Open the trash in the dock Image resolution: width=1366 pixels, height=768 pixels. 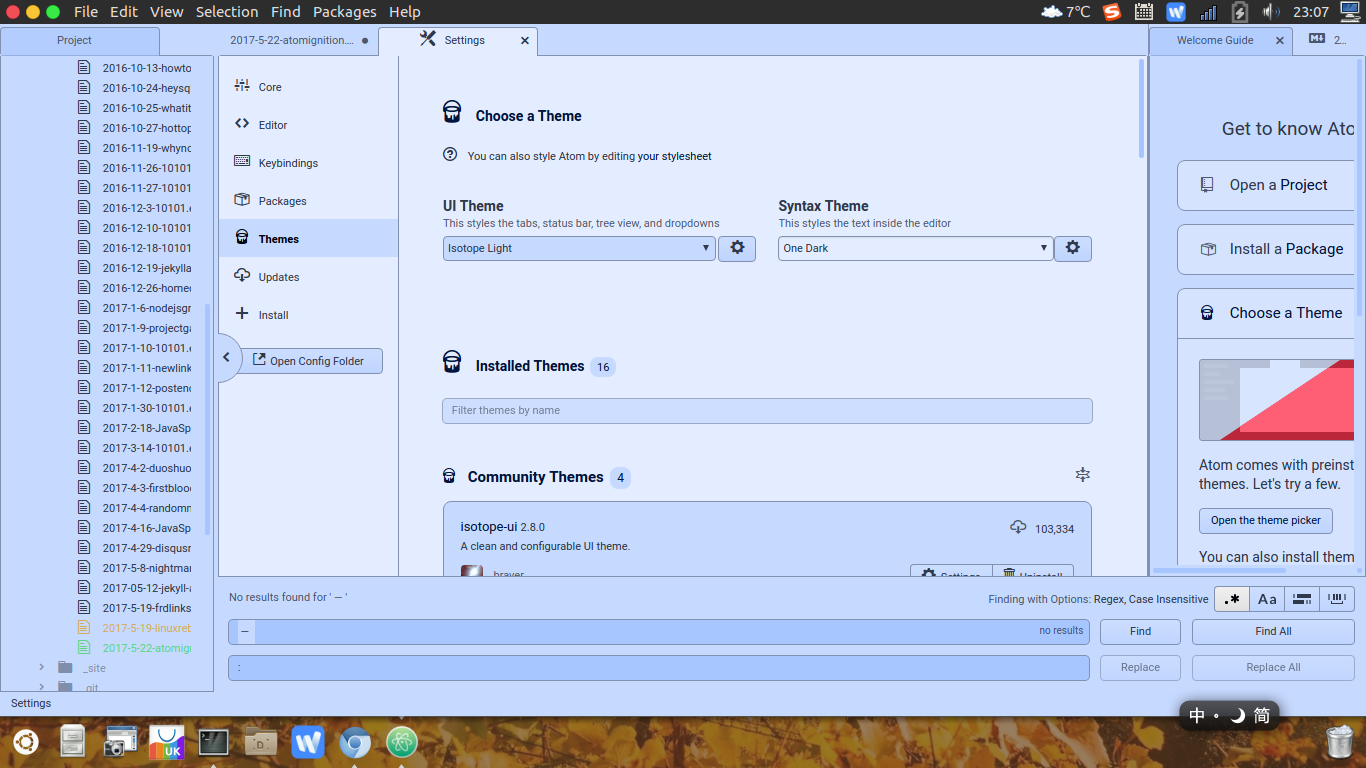(x=1339, y=742)
